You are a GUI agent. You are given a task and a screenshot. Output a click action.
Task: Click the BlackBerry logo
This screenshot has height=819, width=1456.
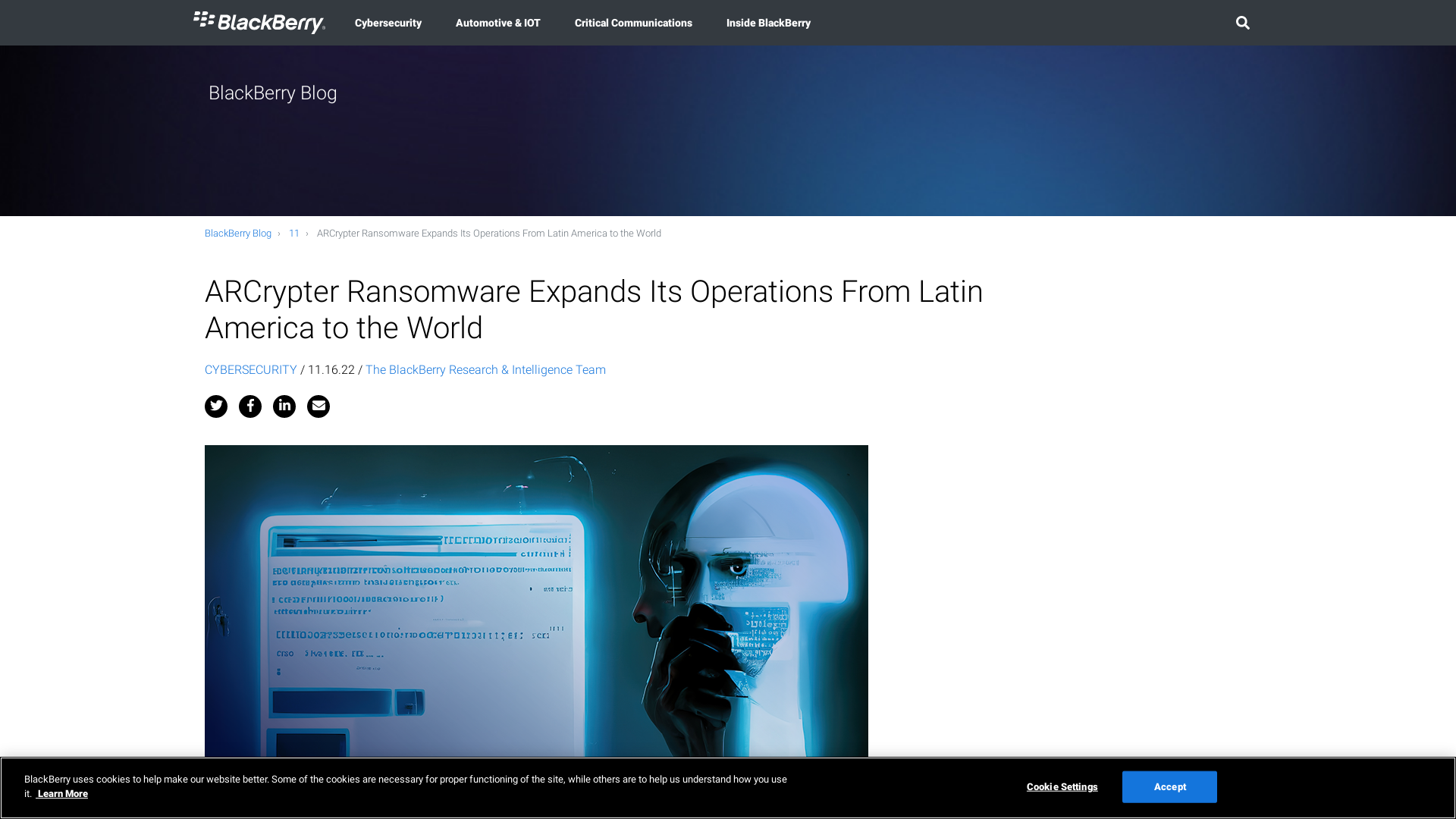pos(259,23)
